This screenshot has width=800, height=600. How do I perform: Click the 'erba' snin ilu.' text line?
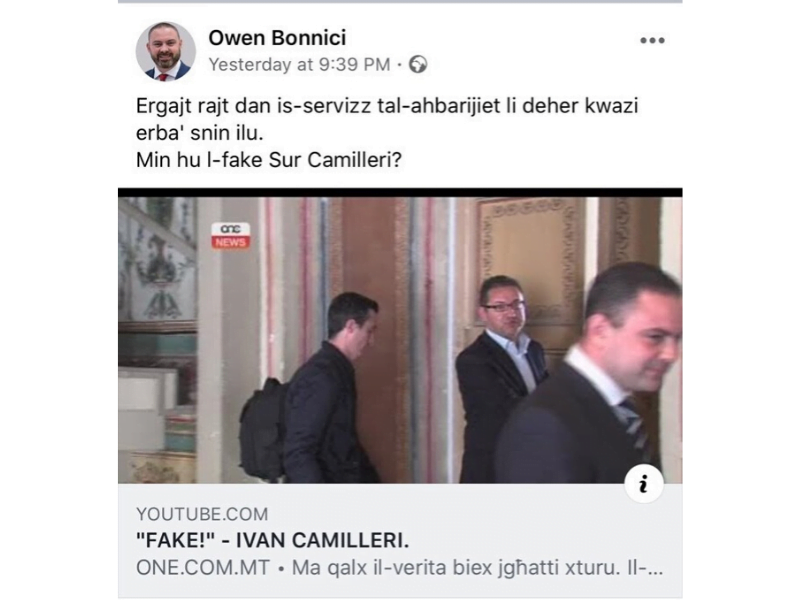pyautogui.click(x=199, y=133)
